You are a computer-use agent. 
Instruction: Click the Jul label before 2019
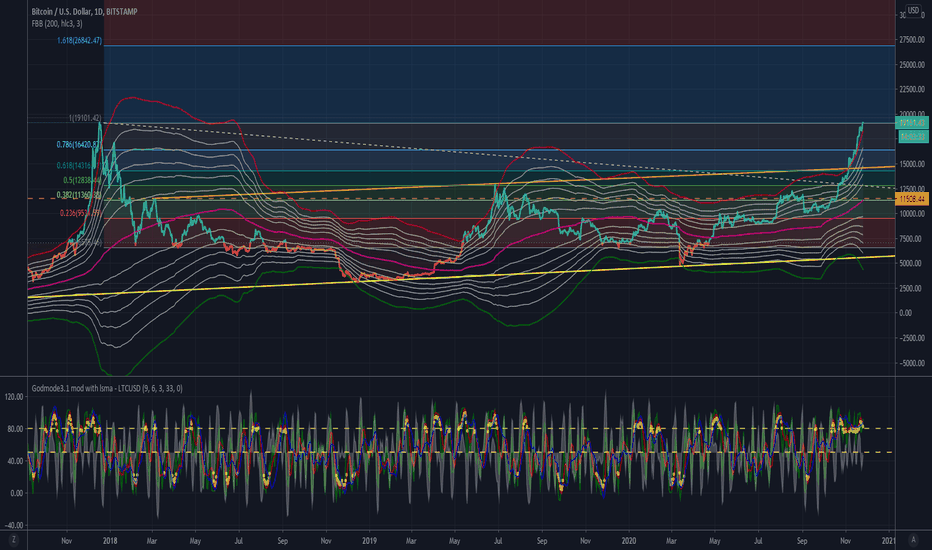(238, 541)
